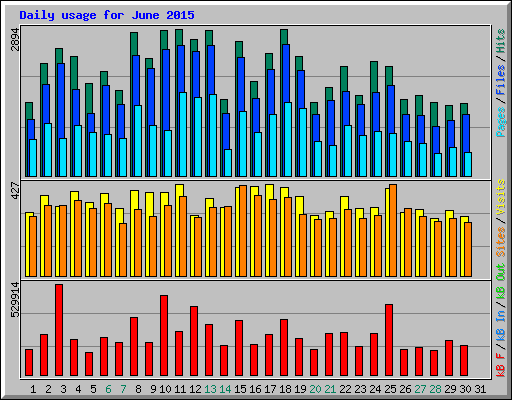Select the cyan Pages bar for day 28
512x400 pixels.
(x=438, y=165)
